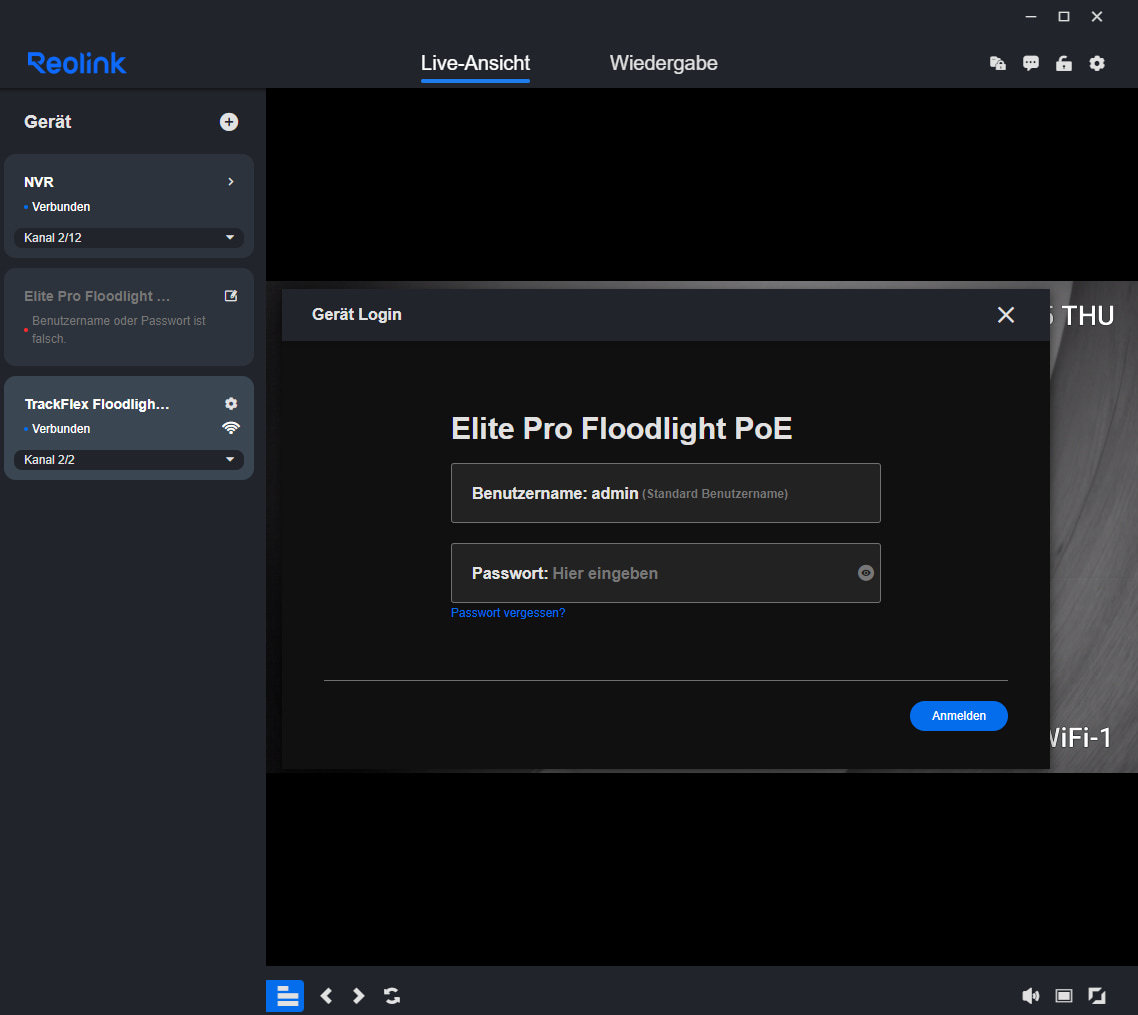Maximize the Reolink window
Image resolution: width=1138 pixels, height=1015 pixels.
point(1064,17)
